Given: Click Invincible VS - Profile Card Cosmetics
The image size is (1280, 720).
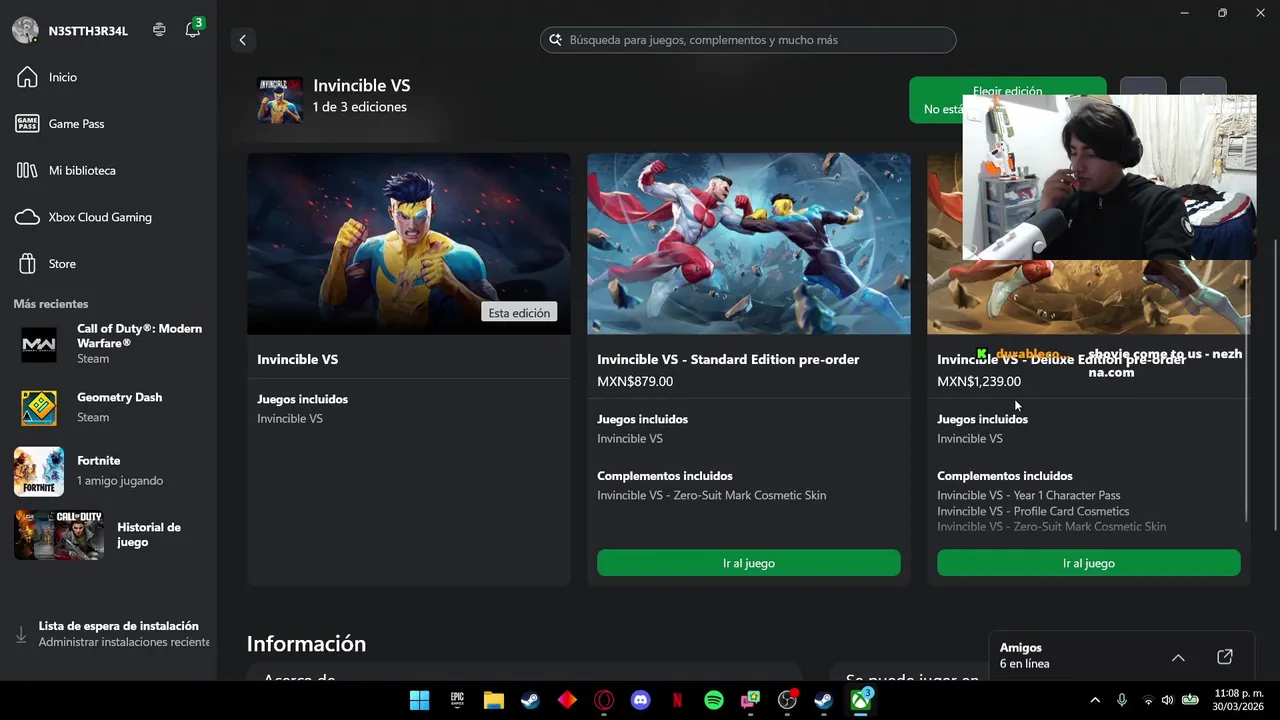Looking at the screenshot, I should click(x=1033, y=511).
